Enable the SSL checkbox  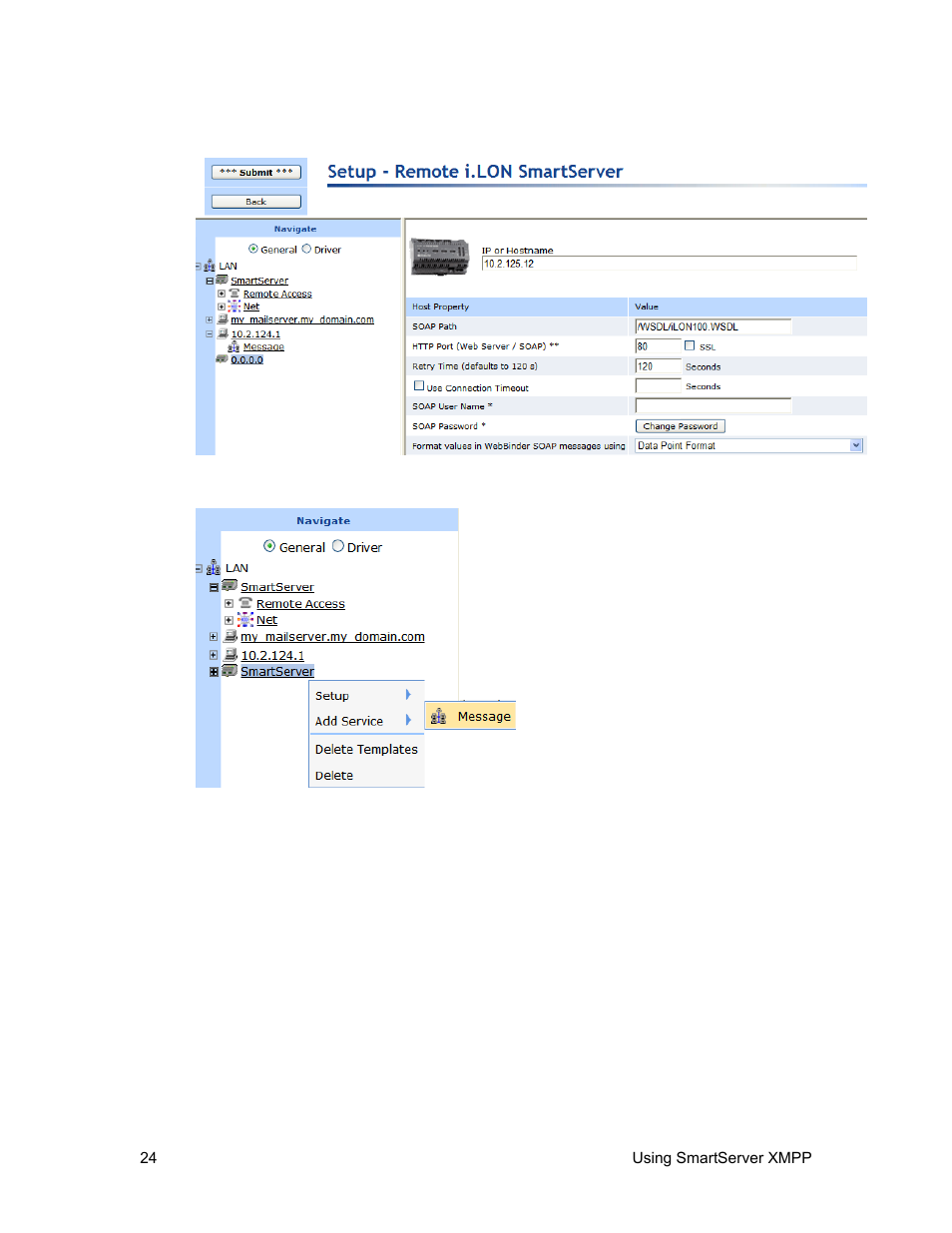[x=690, y=345]
